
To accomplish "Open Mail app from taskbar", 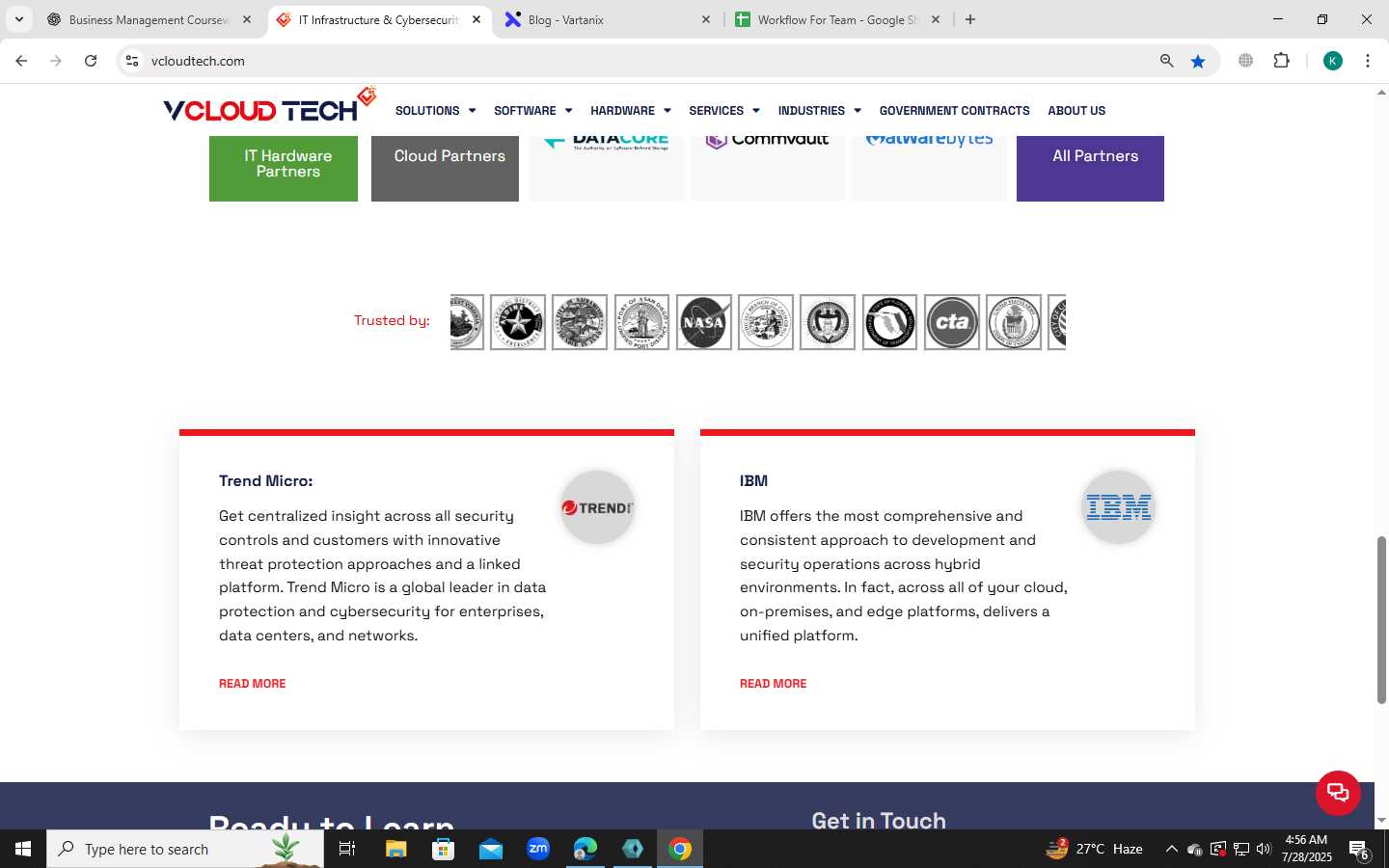I will [490, 849].
